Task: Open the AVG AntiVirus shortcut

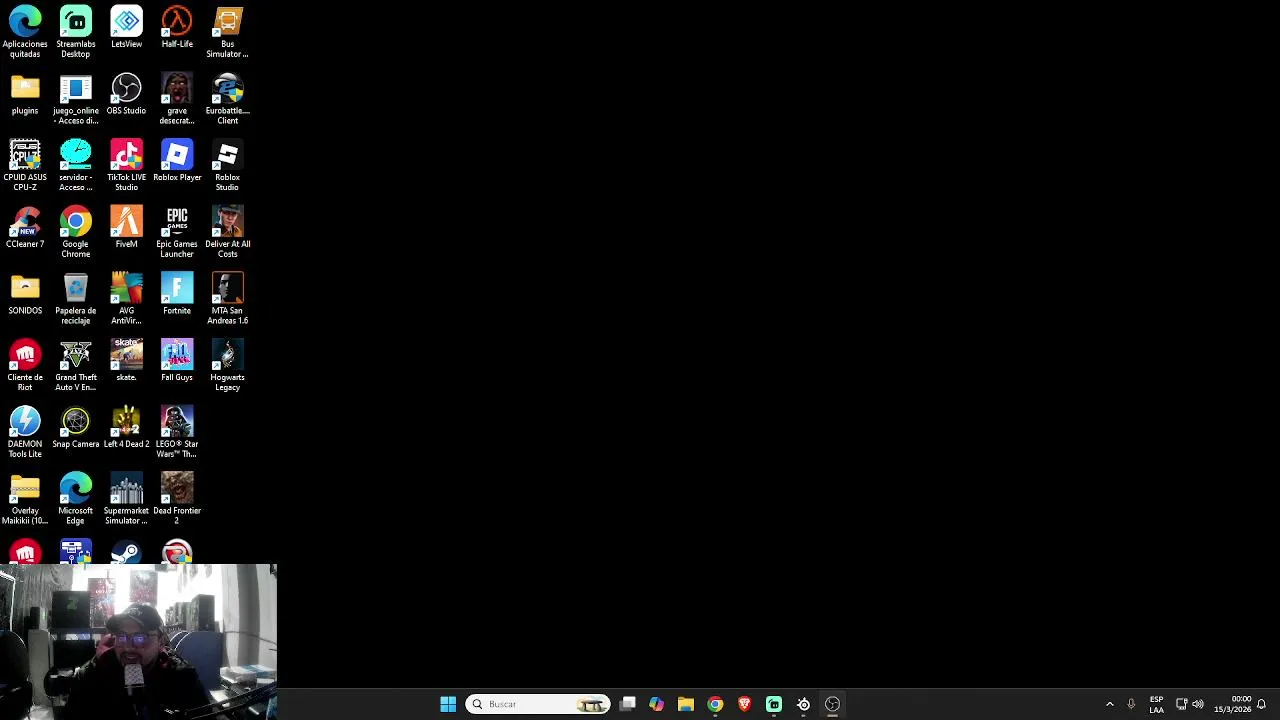Action: pyautogui.click(x=126, y=299)
